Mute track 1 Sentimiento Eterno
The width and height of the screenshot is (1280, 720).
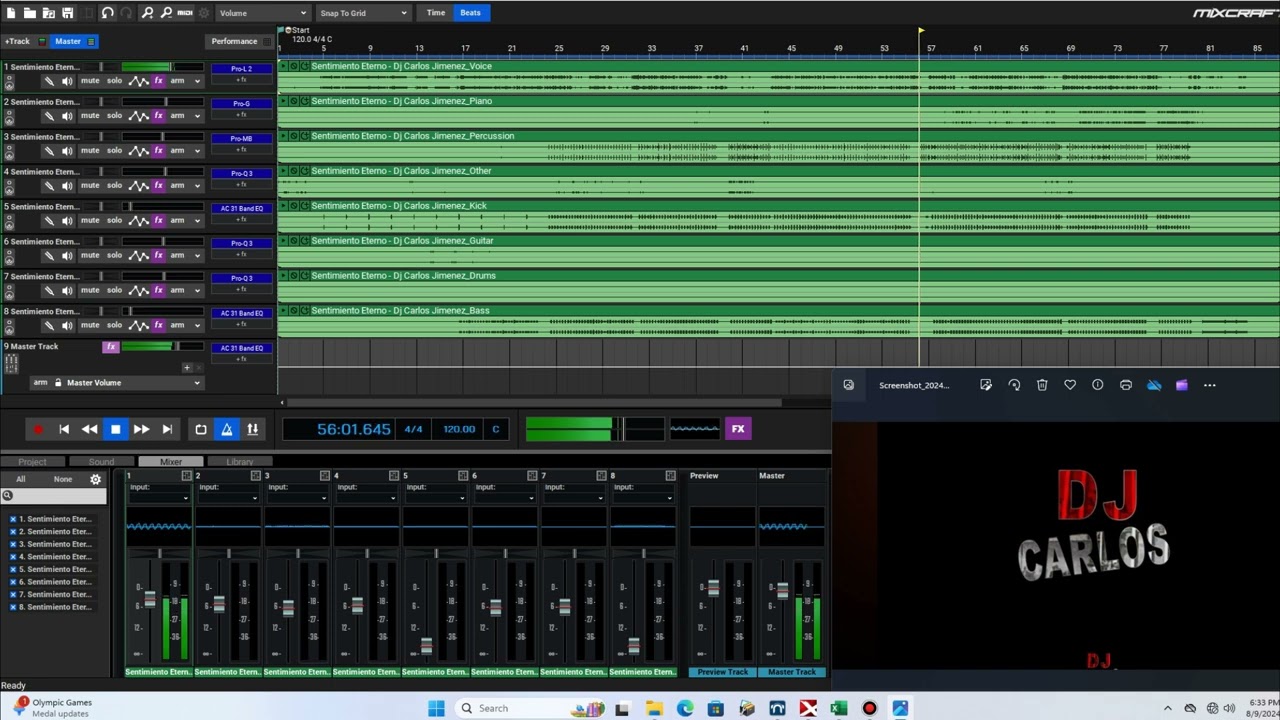pyautogui.click(x=90, y=80)
